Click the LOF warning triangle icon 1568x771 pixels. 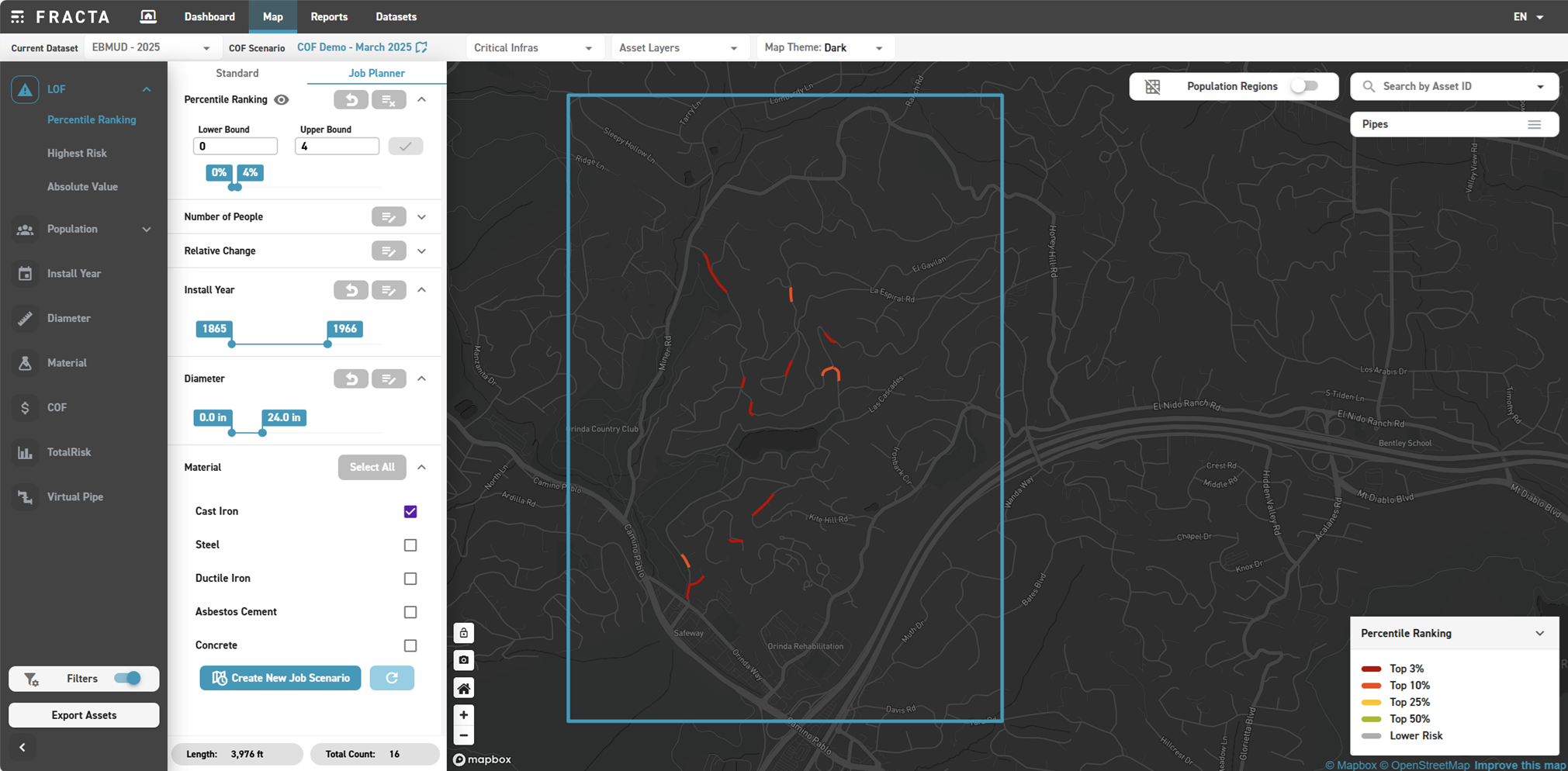(x=25, y=90)
